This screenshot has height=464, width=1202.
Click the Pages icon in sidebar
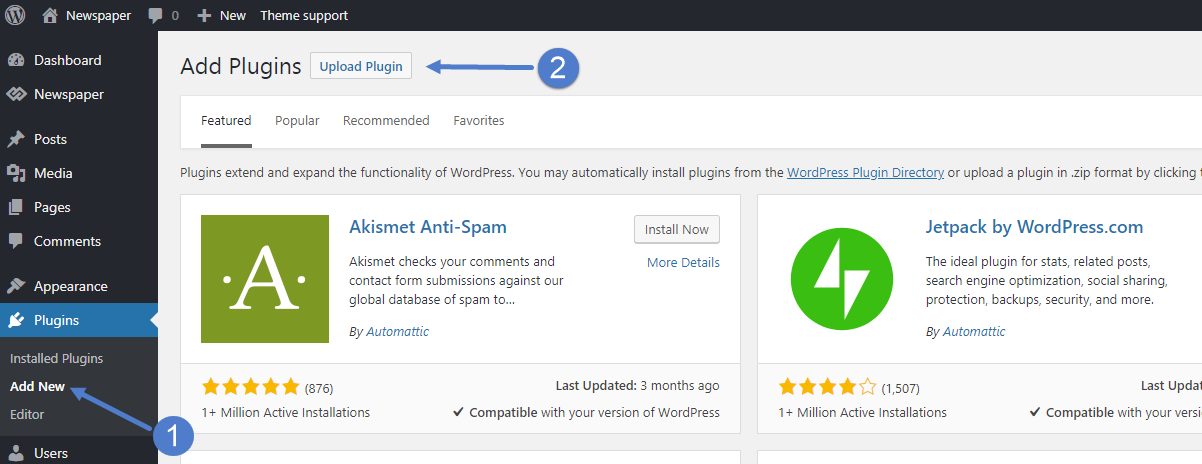coord(16,207)
